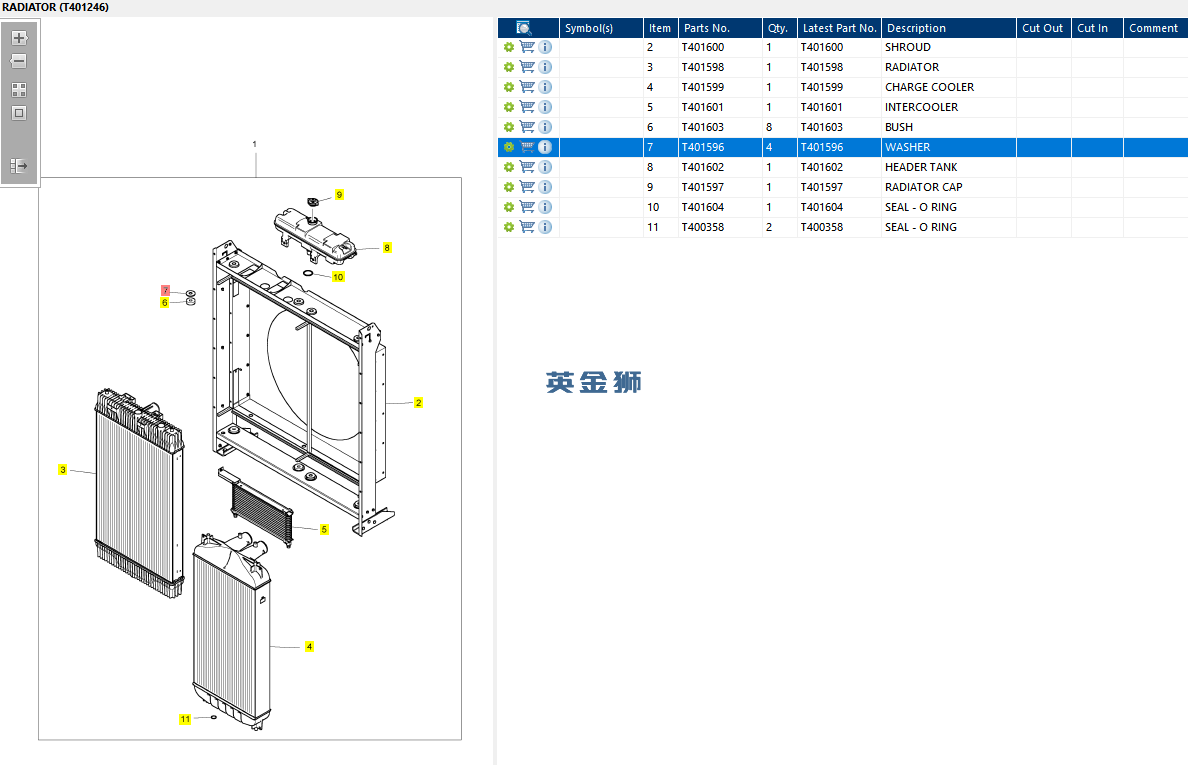Select callout 6 in the diagram
The height and width of the screenshot is (765, 1188).
(x=164, y=303)
